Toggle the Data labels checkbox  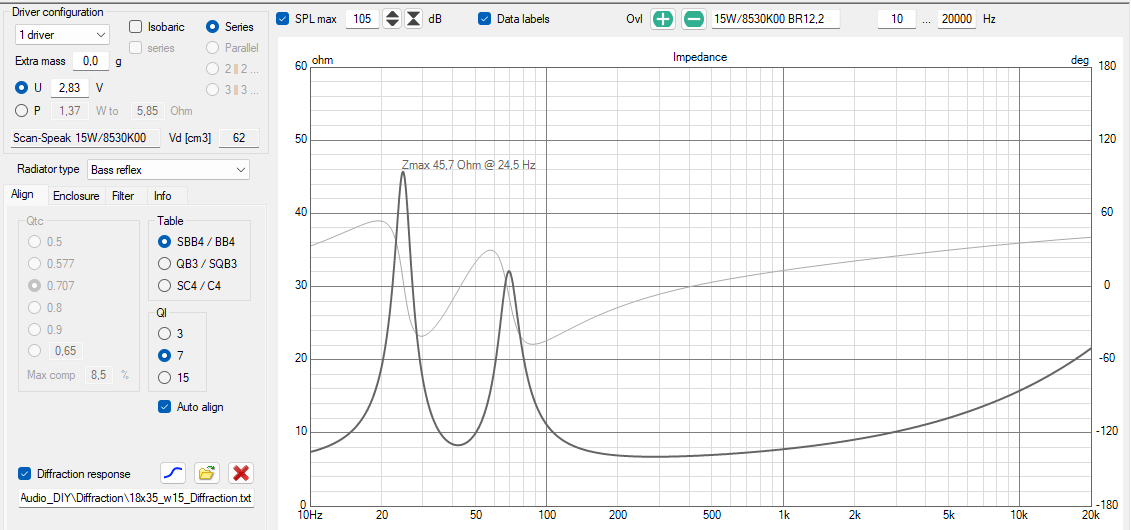485,19
